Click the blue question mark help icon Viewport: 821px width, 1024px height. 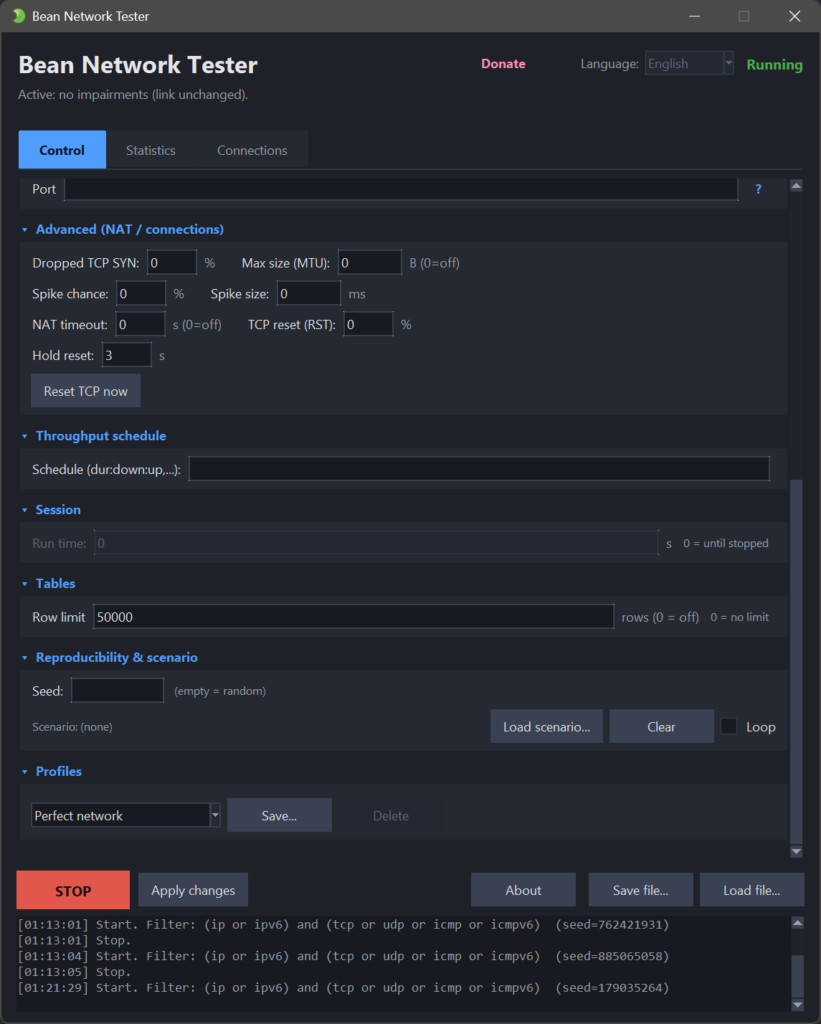758,189
